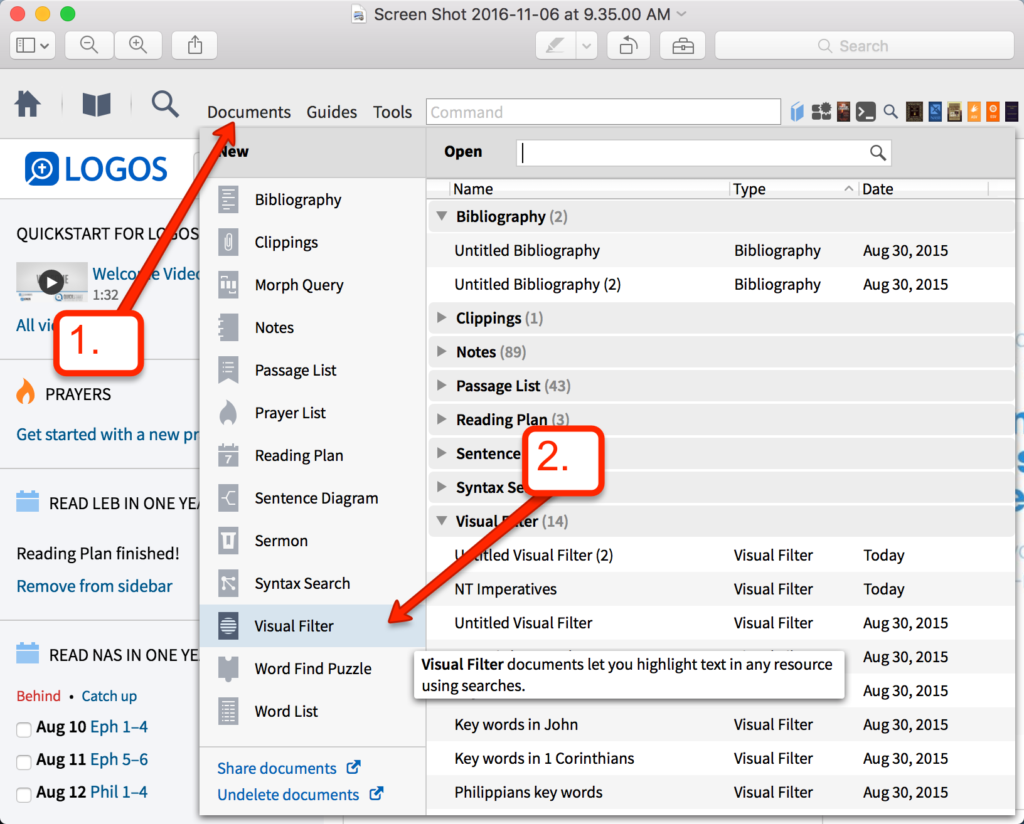The width and height of the screenshot is (1024, 824).
Task: Click the Preview Share toolbar icon
Action: tap(195, 45)
